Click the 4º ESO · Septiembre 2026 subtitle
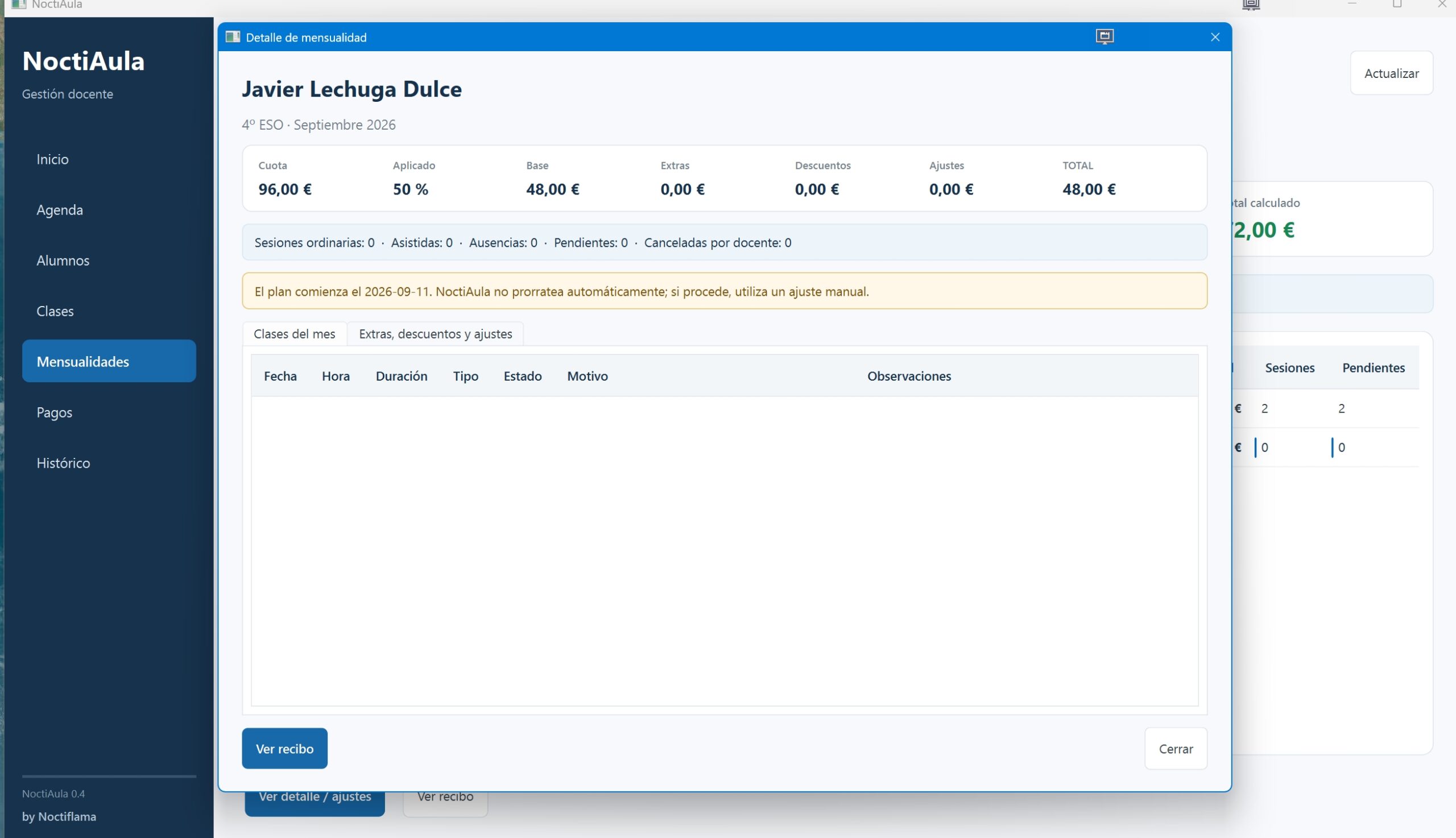 click(318, 125)
